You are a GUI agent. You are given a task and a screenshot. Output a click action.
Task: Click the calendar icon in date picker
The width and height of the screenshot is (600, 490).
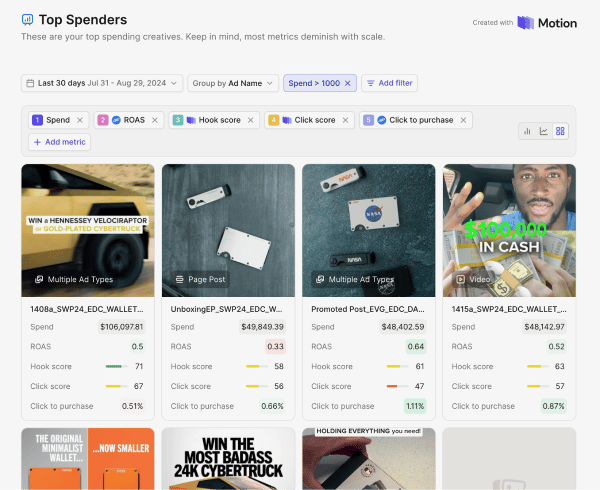[30, 83]
